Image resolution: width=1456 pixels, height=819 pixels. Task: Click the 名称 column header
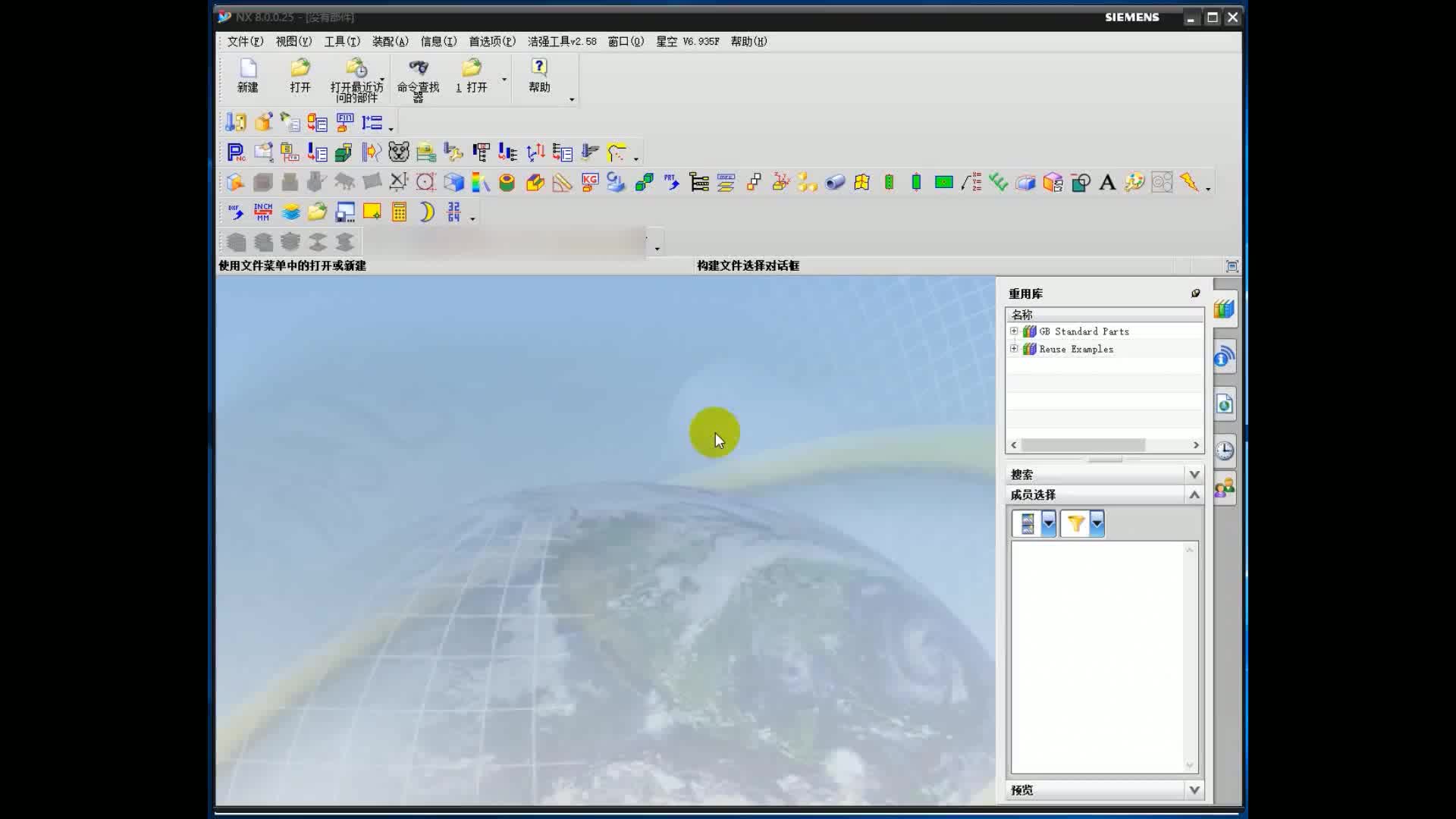1105,315
